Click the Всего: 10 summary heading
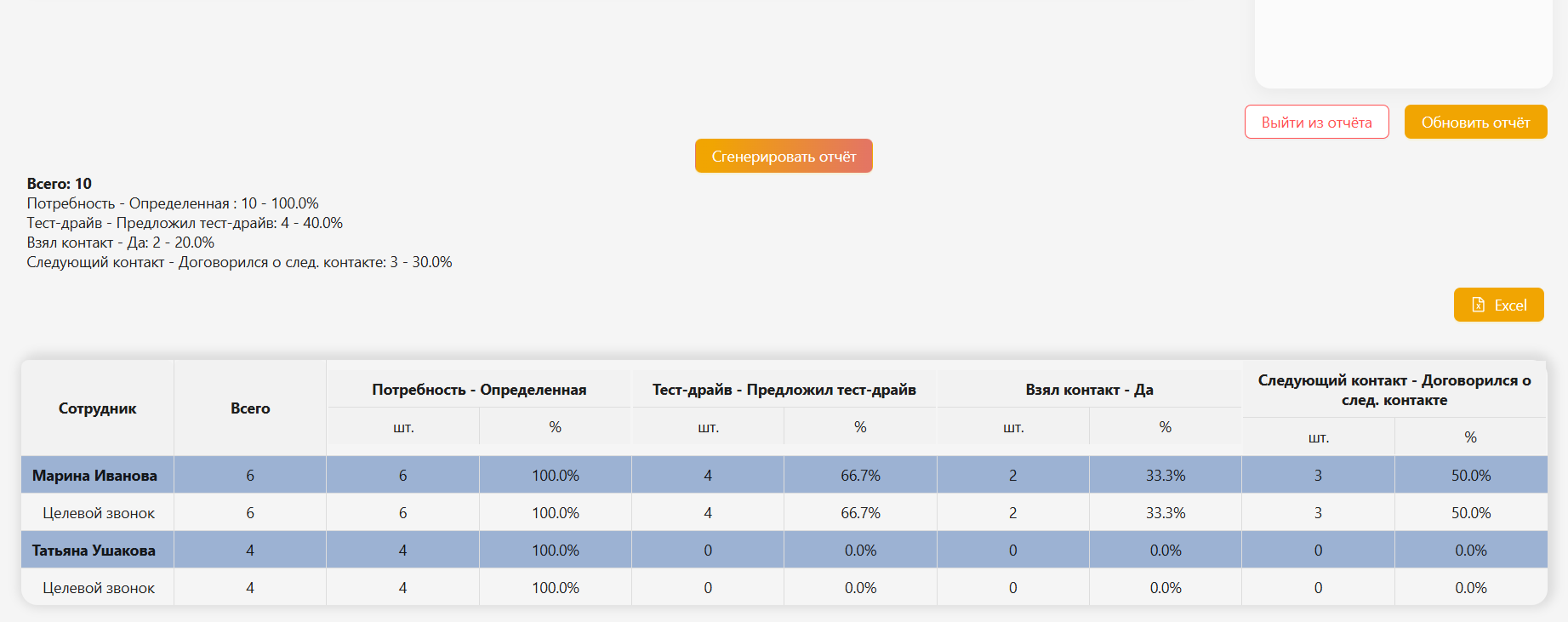The image size is (1568, 622). point(60,184)
